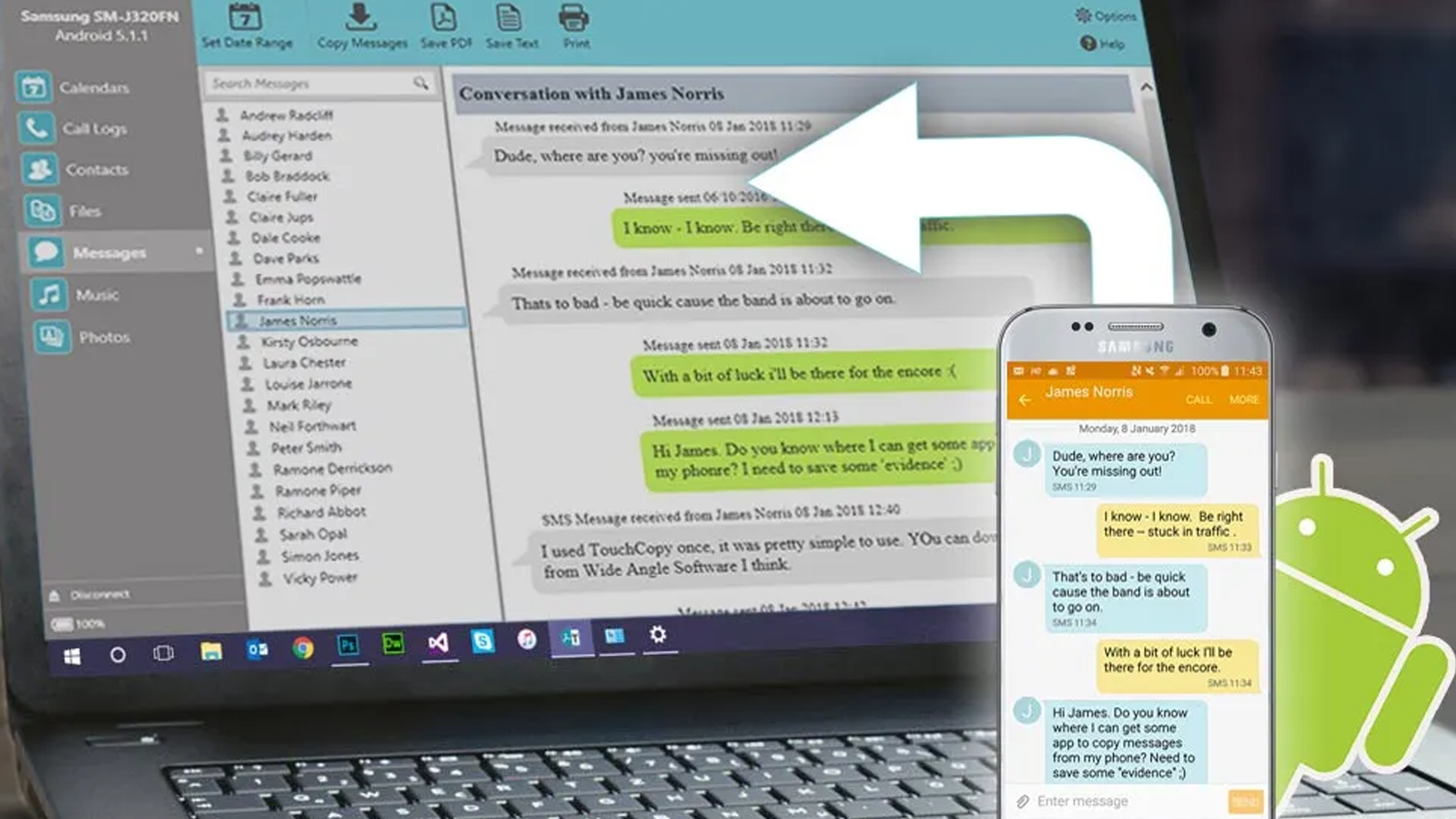
Task: Open the Help section
Action: (x=1103, y=43)
